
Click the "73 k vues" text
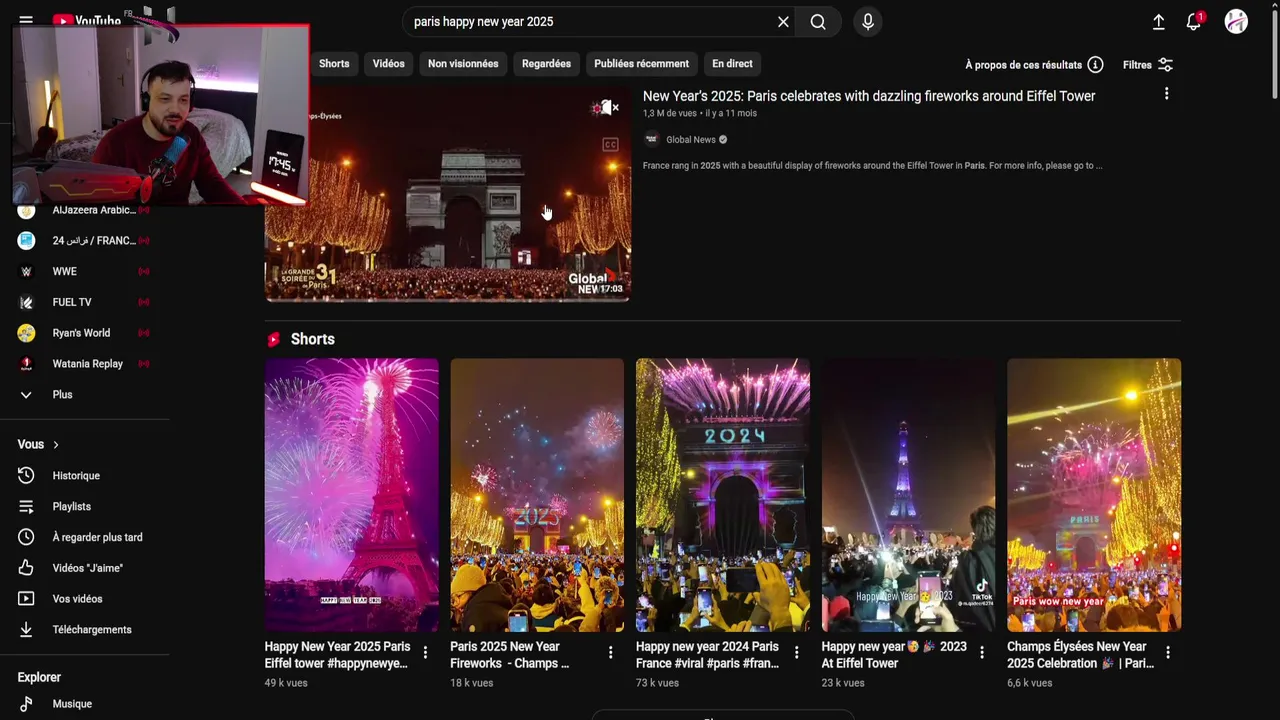[x=657, y=683]
